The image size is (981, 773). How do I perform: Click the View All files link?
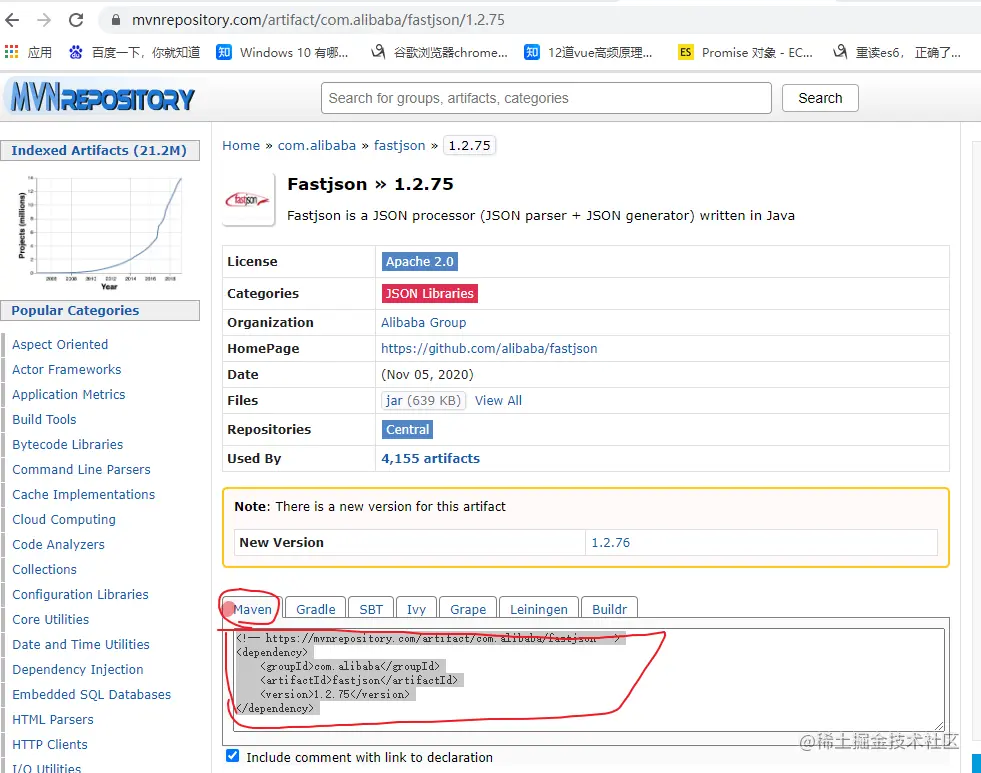pos(498,400)
